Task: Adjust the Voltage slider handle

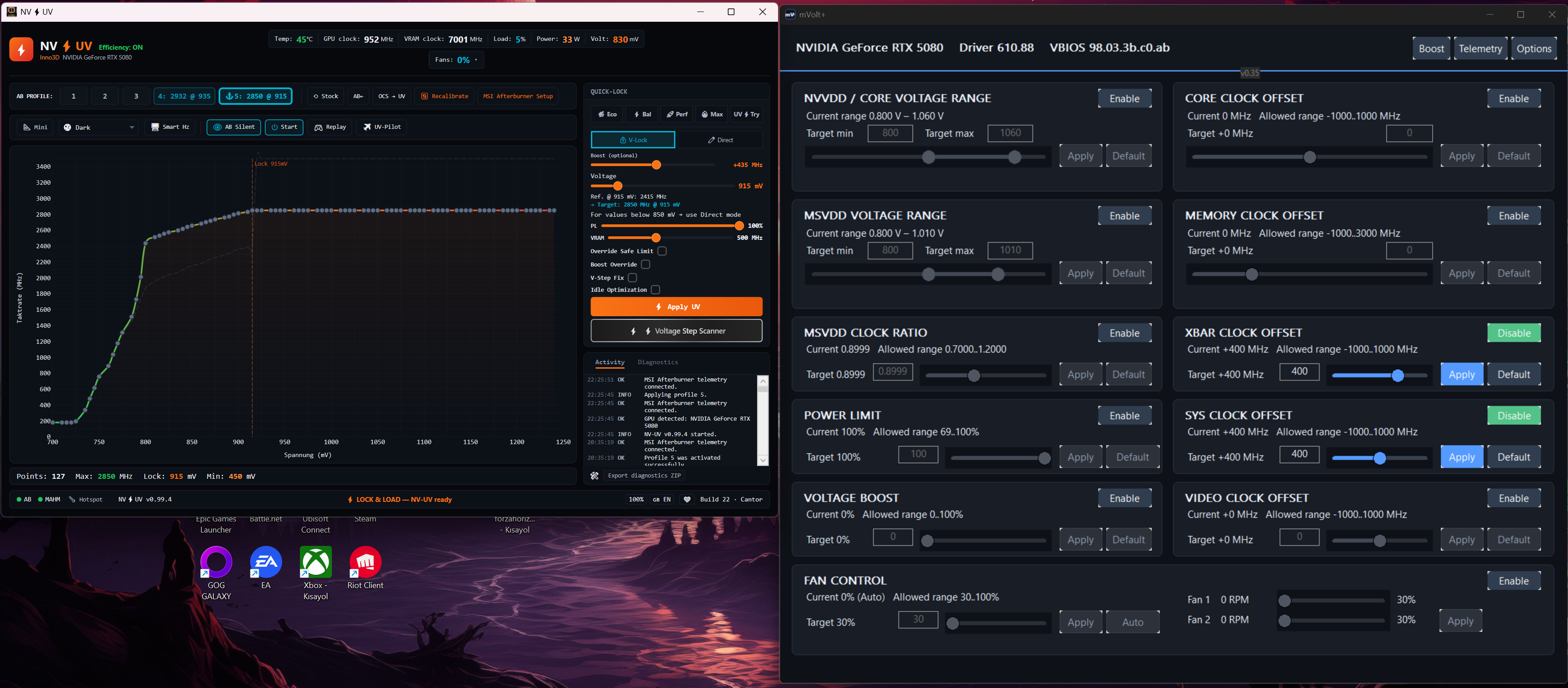Action: pyautogui.click(x=618, y=186)
